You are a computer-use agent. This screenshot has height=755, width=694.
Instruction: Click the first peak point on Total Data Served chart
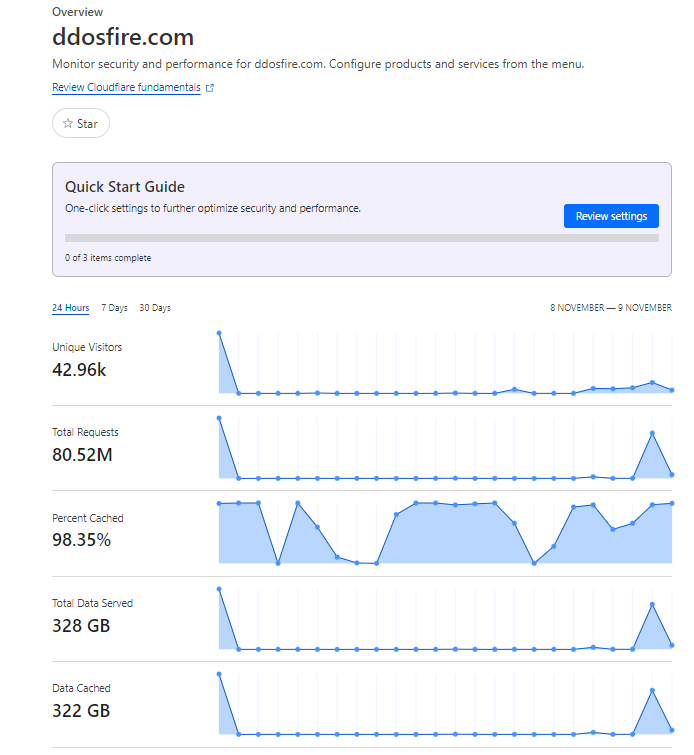[219, 589]
